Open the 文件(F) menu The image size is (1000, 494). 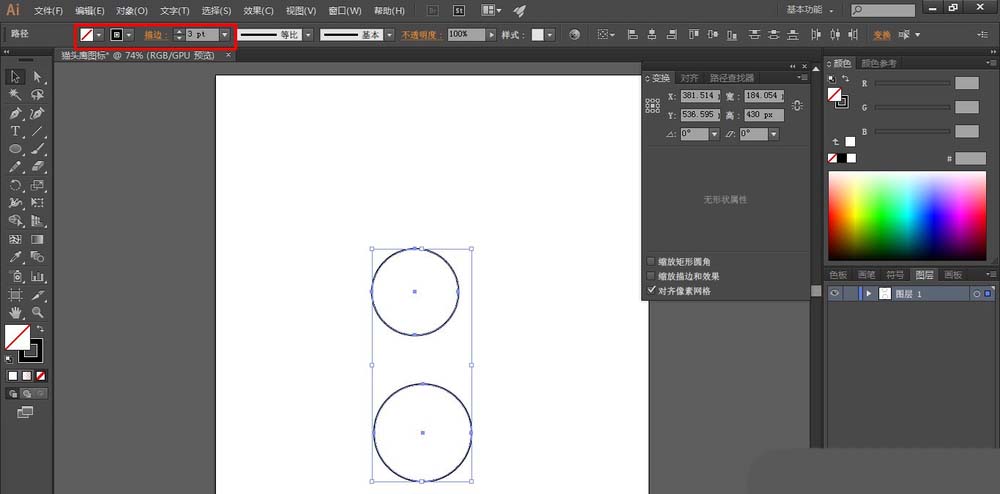click(x=48, y=11)
